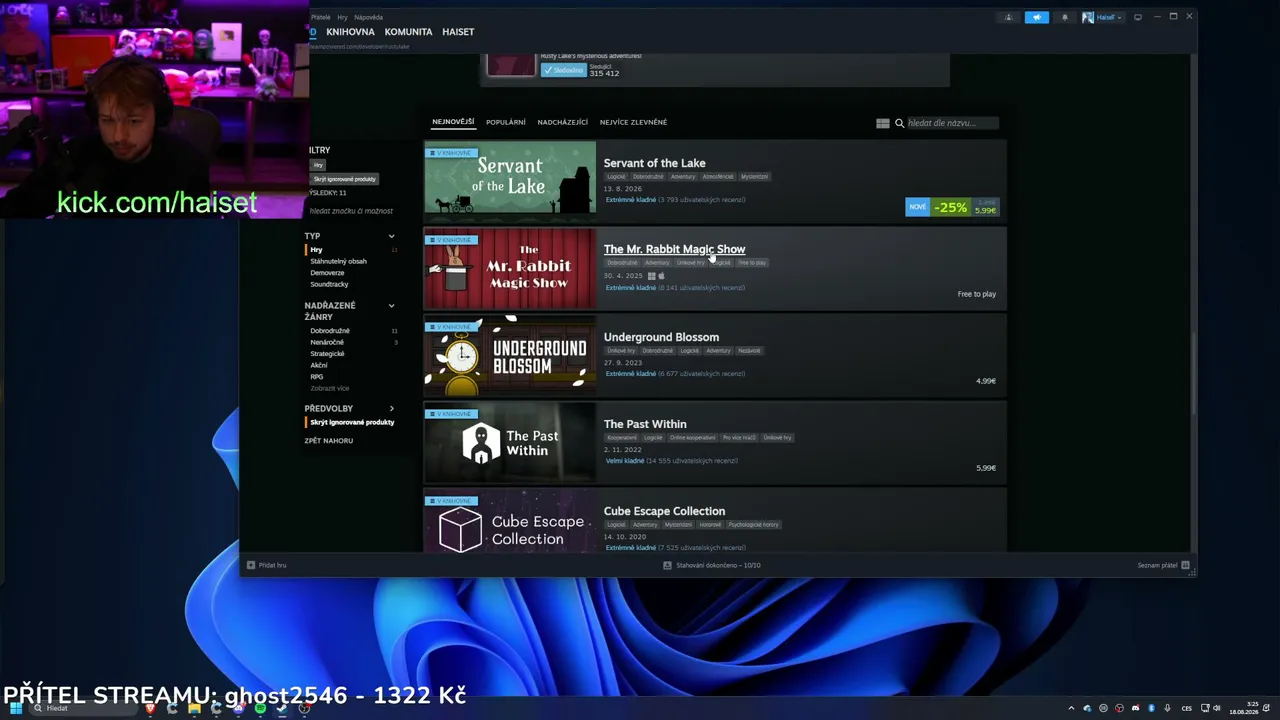Open the Přátelé menu
The image size is (1280, 720).
[320, 17]
